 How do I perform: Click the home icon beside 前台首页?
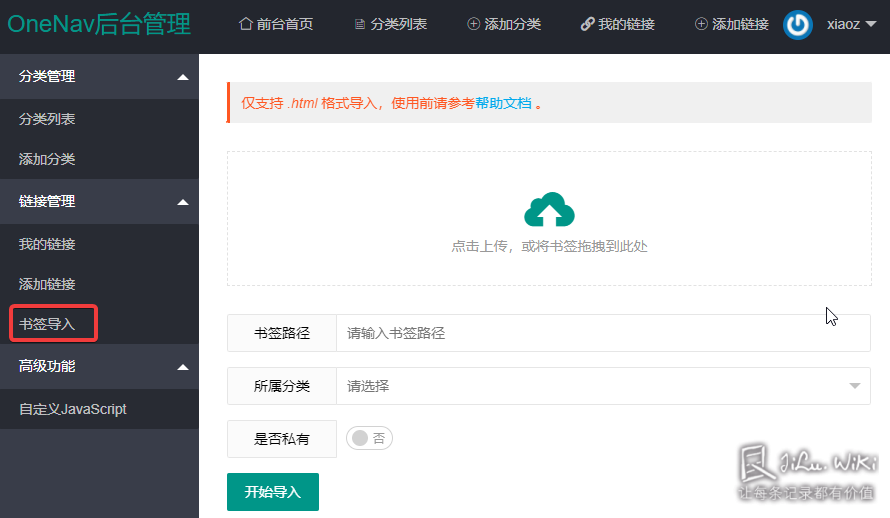point(246,24)
